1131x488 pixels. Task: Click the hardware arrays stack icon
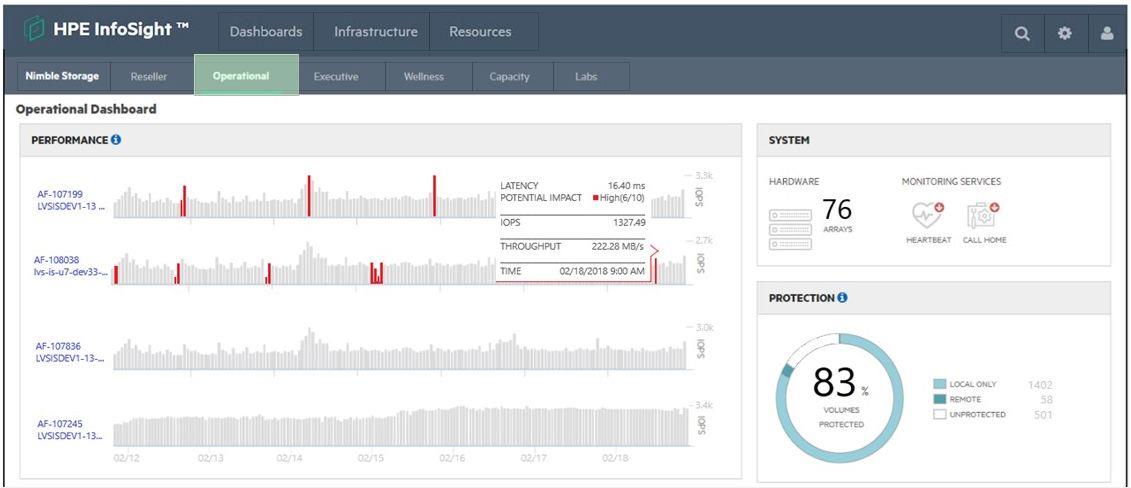click(x=790, y=229)
